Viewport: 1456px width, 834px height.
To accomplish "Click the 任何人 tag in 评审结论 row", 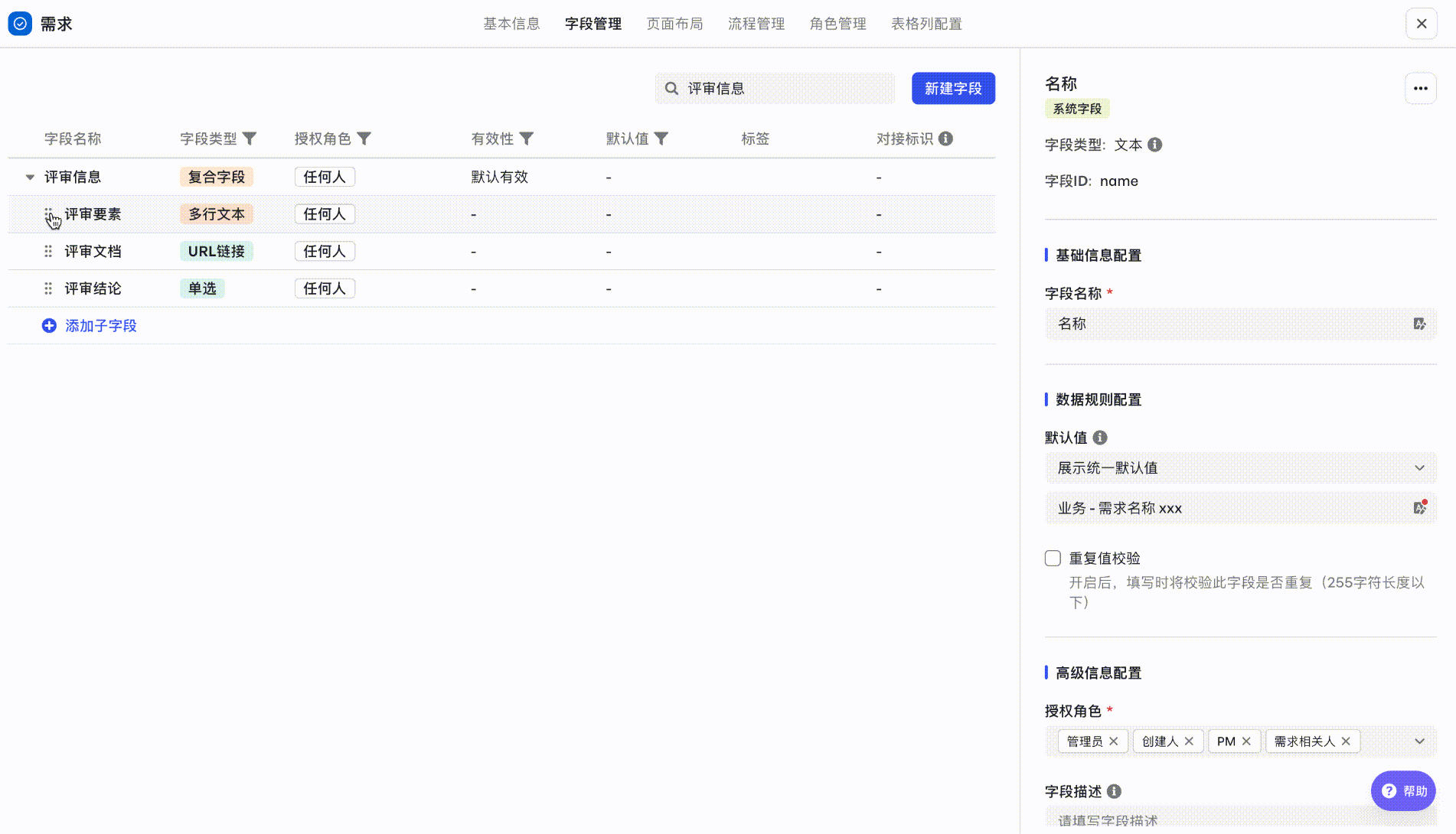I will [x=325, y=288].
